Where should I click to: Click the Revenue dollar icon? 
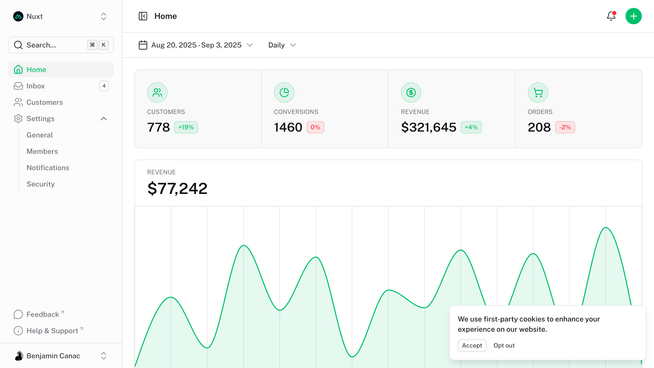point(411,92)
